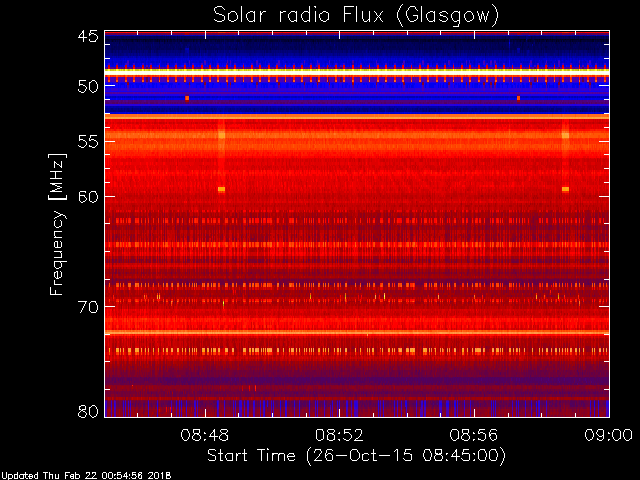640x480 pixels.
Task: Click the 70 frequency tick label
Action: click(x=88, y=307)
